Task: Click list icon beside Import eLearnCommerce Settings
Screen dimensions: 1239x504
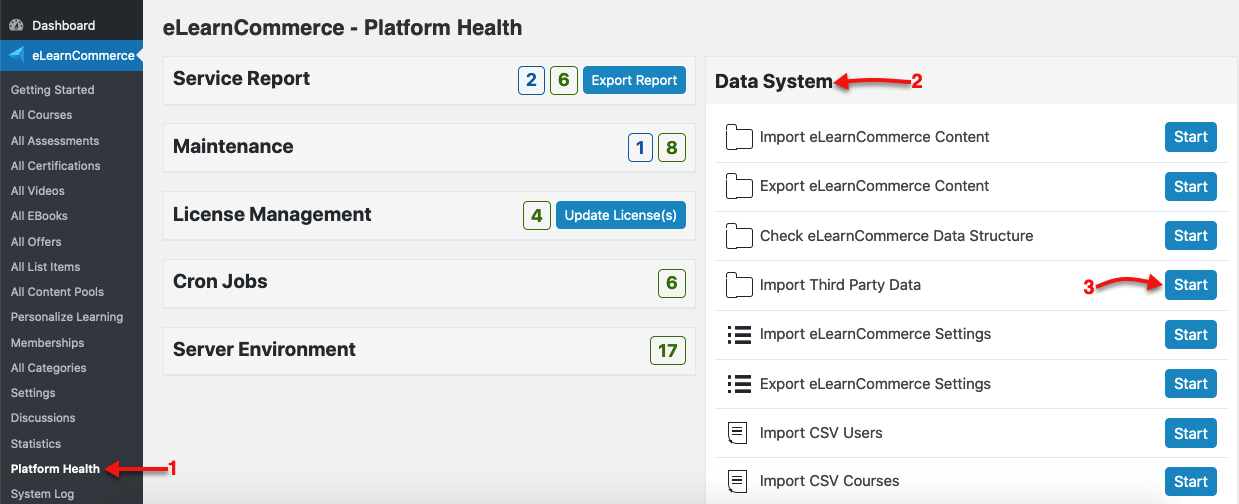Action: click(x=738, y=334)
